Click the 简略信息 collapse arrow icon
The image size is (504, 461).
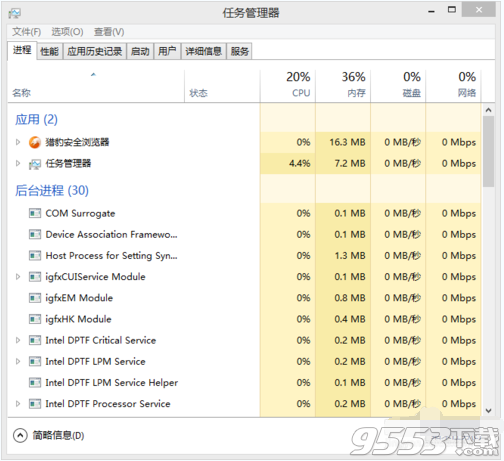(x=20, y=435)
